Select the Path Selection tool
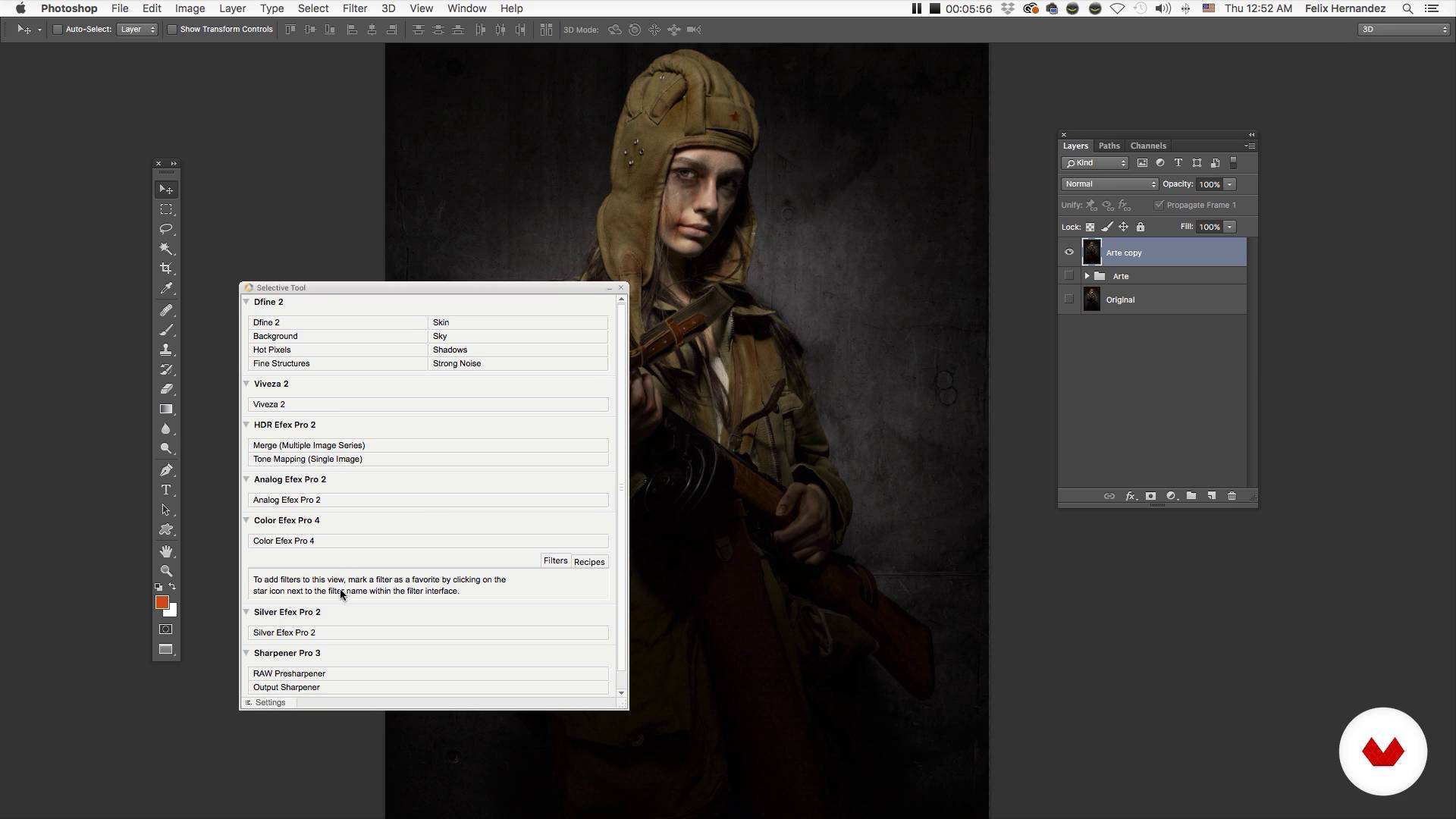 tap(166, 510)
